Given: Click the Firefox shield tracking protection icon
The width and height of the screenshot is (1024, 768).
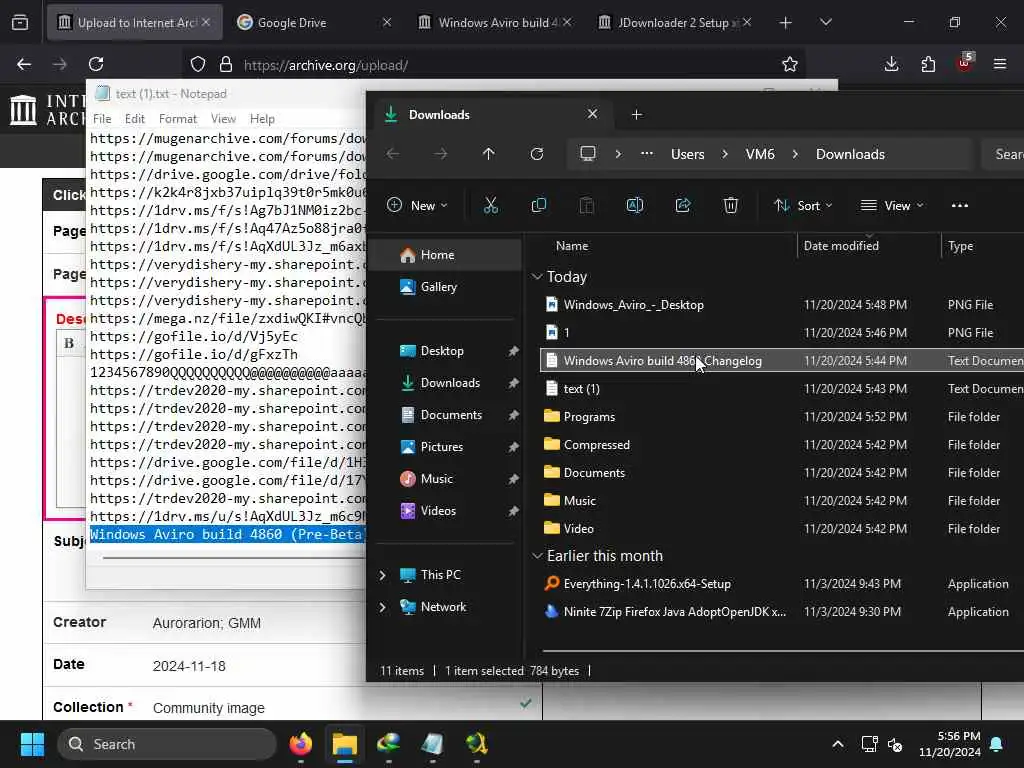Looking at the screenshot, I should coord(198,64).
